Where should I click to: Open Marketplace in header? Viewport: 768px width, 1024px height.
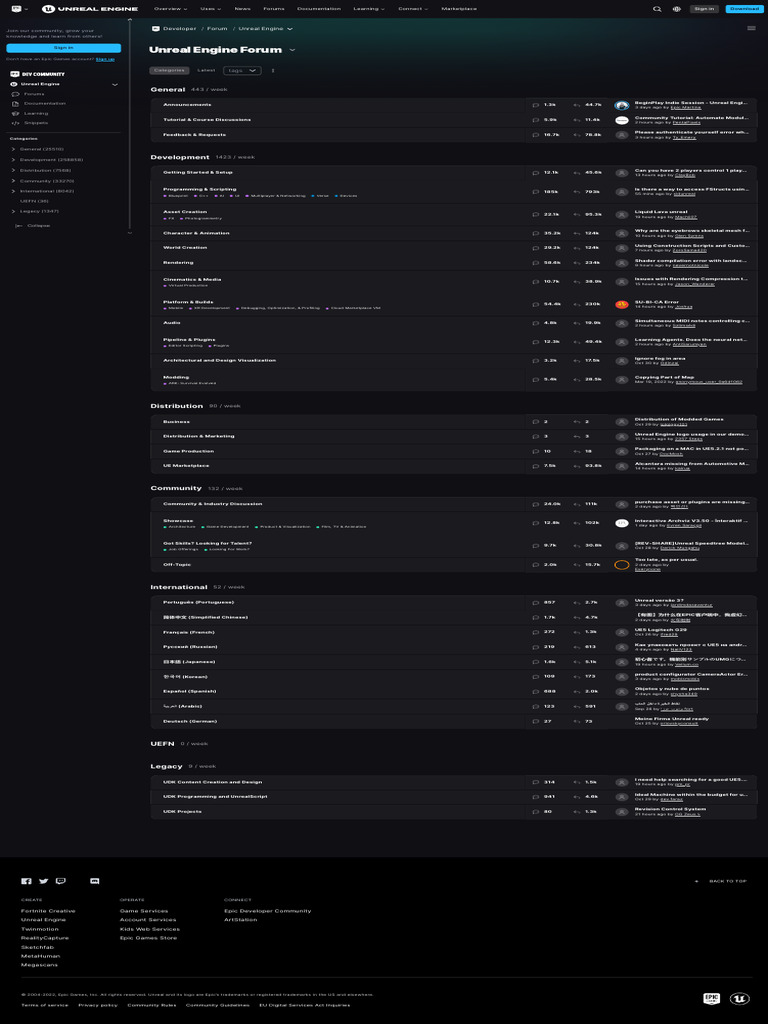point(459,9)
